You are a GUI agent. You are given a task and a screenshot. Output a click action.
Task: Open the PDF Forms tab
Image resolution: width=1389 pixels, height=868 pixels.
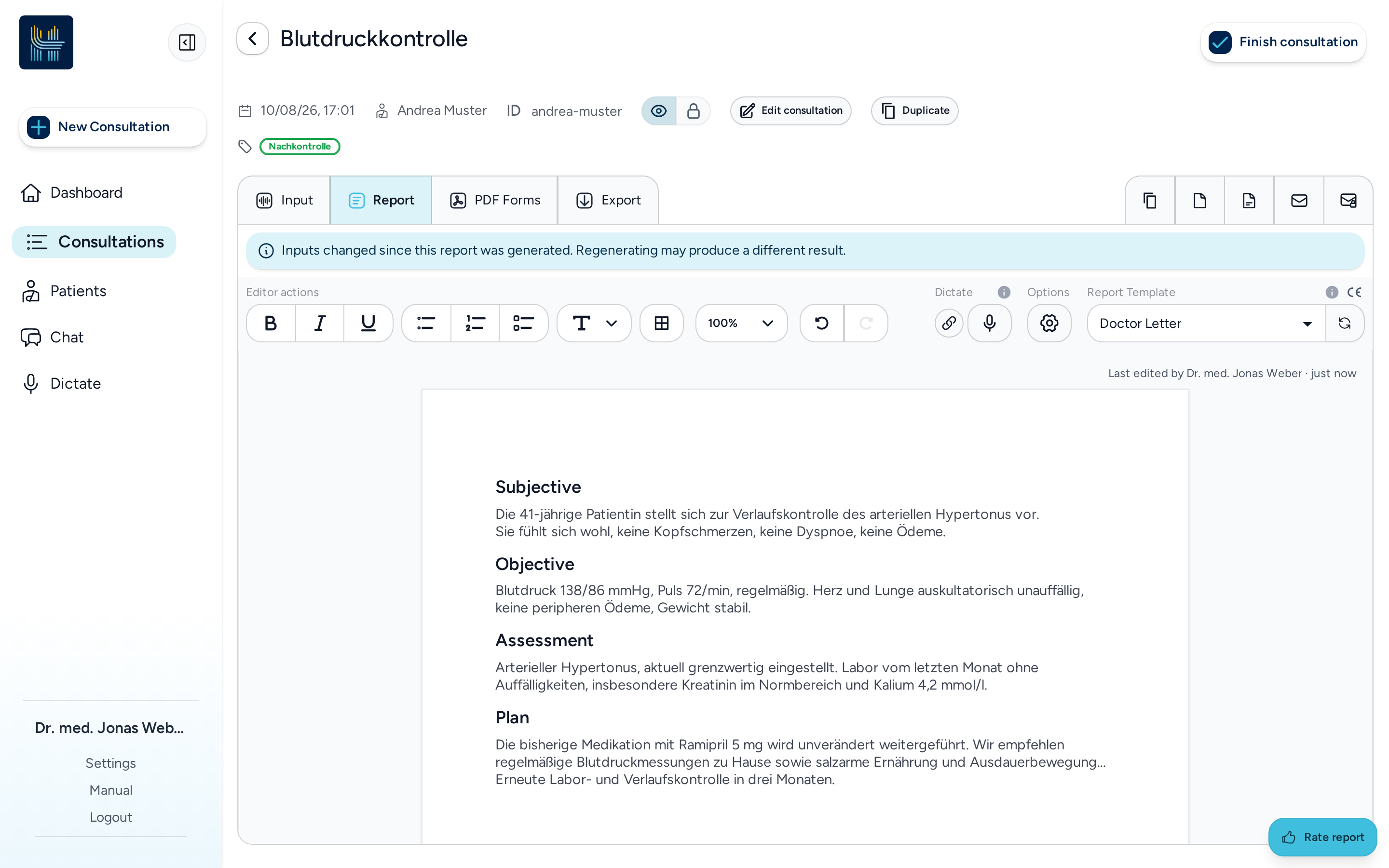tap(495, 200)
